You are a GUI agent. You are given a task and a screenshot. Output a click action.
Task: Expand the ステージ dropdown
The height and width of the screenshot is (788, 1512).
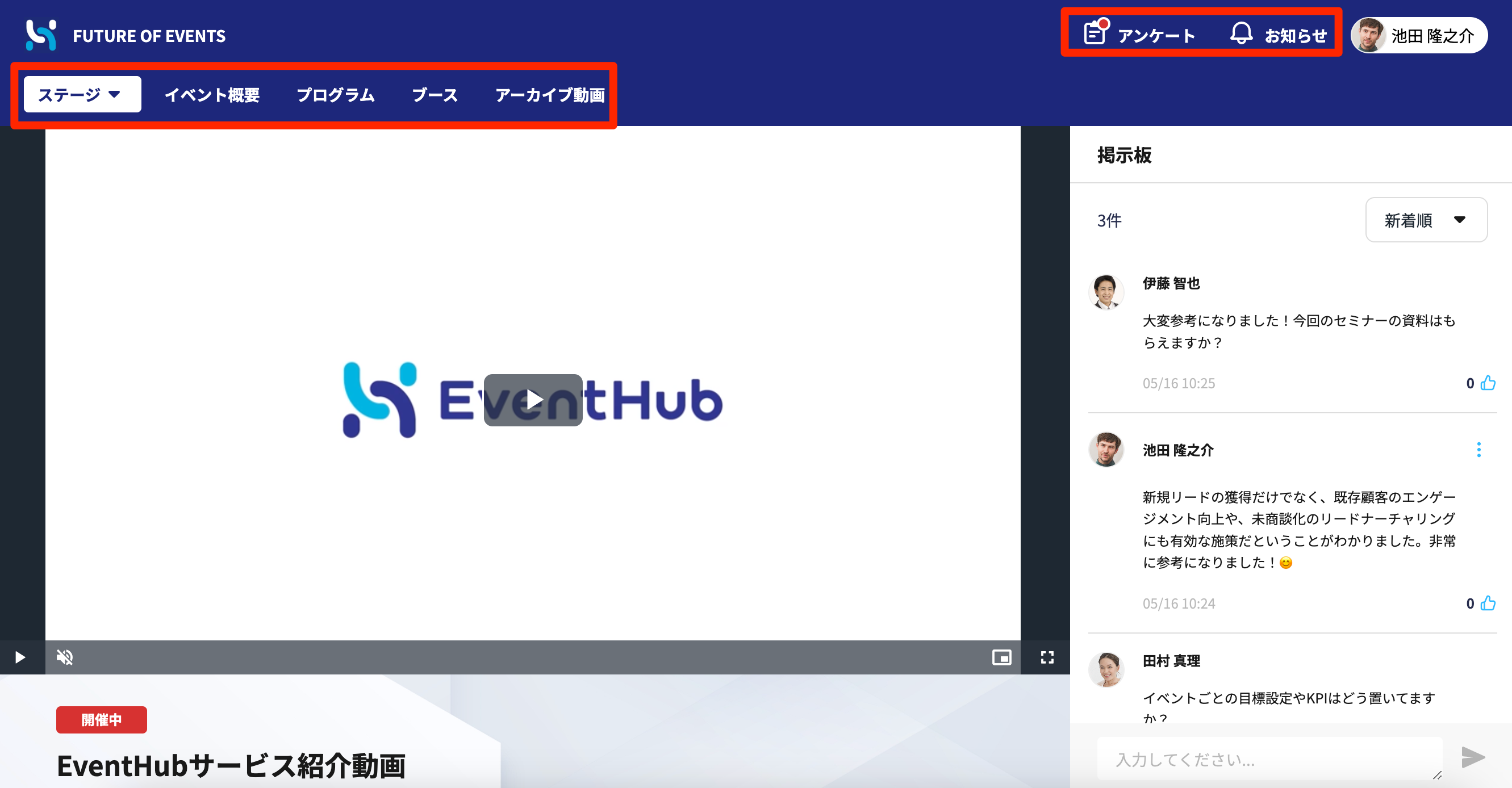[82, 94]
